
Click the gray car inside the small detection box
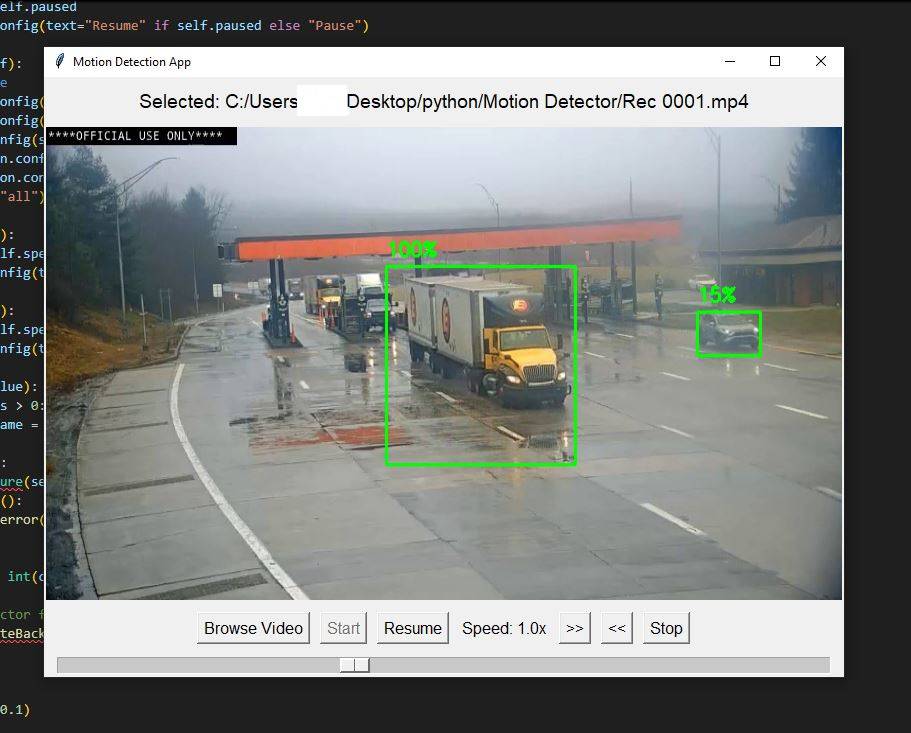(x=726, y=332)
